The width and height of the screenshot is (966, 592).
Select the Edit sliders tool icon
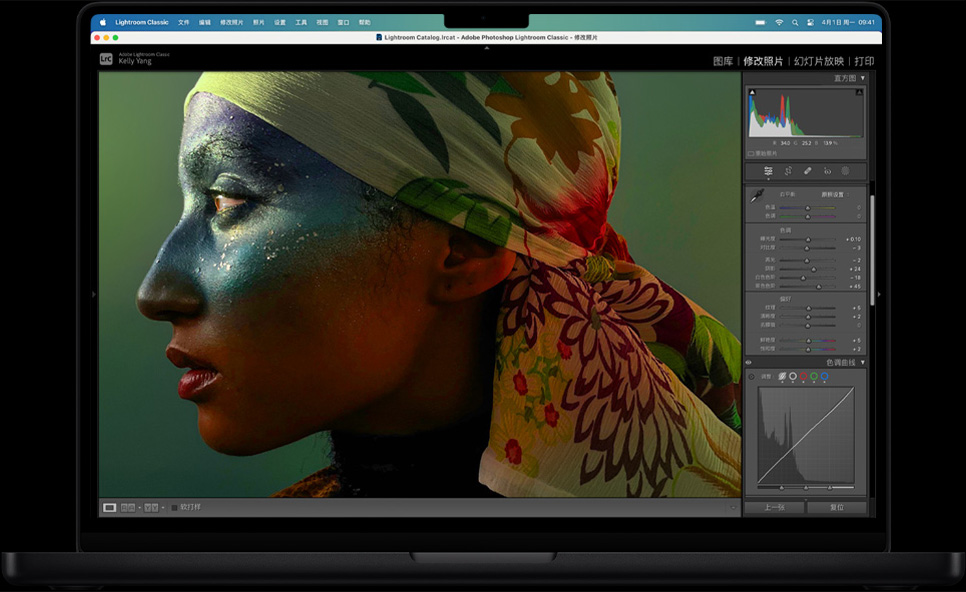[x=768, y=171]
